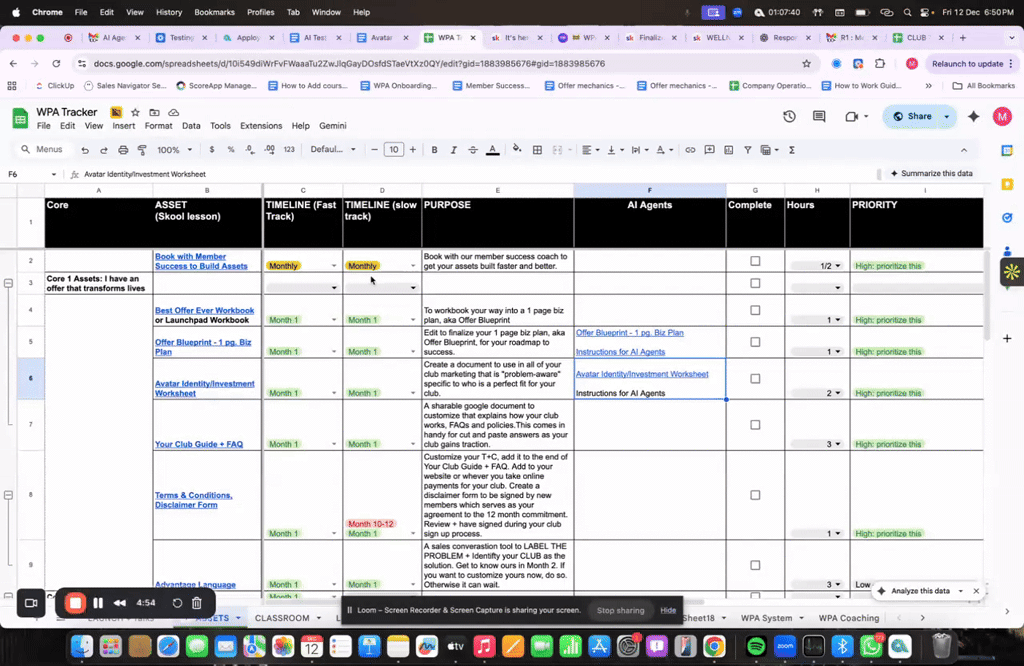Image resolution: width=1024 pixels, height=666 pixels.
Task: Tick the Complete checkbox for Terms & Conditions row
Action: coord(755,495)
